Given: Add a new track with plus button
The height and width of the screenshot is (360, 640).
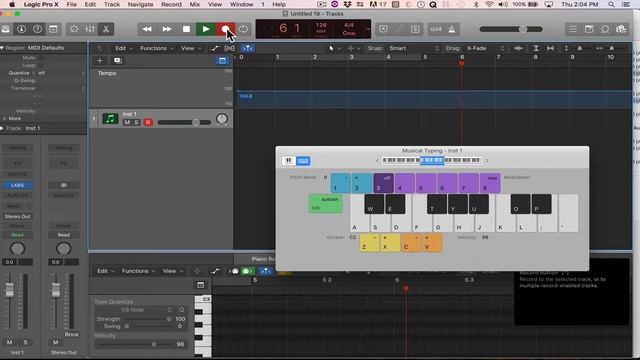Looking at the screenshot, I should (x=100, y=60).
